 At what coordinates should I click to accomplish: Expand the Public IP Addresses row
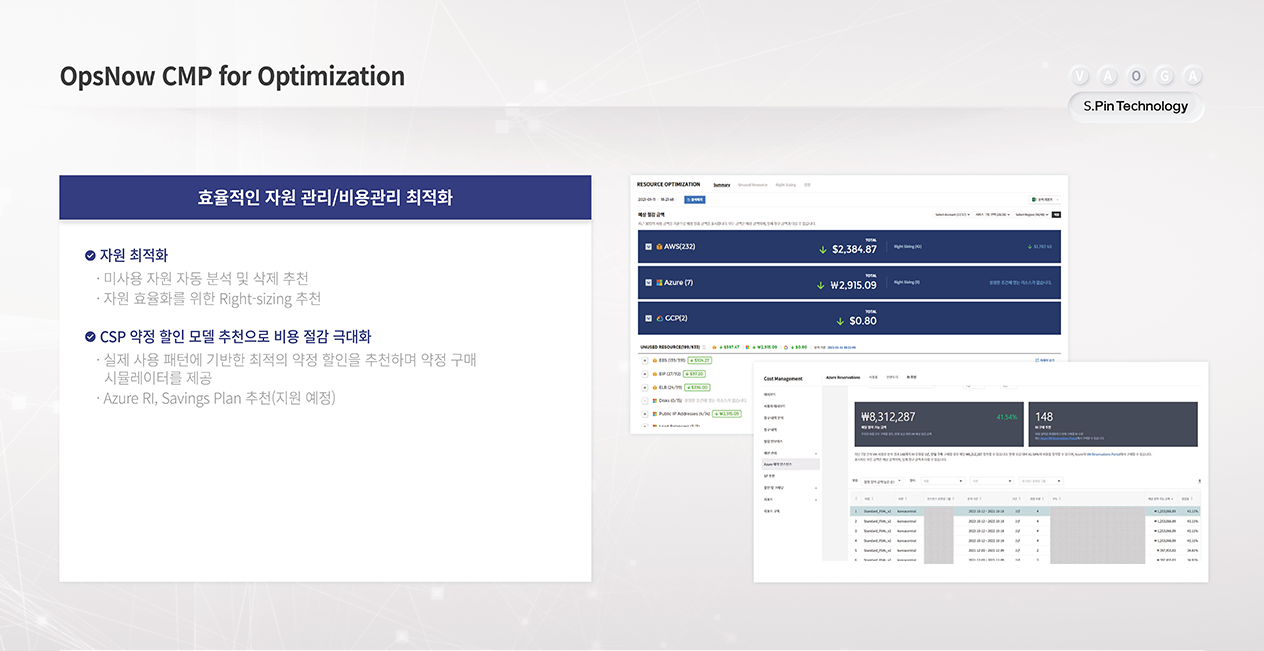pyautogui.click(x=645, y=414)
